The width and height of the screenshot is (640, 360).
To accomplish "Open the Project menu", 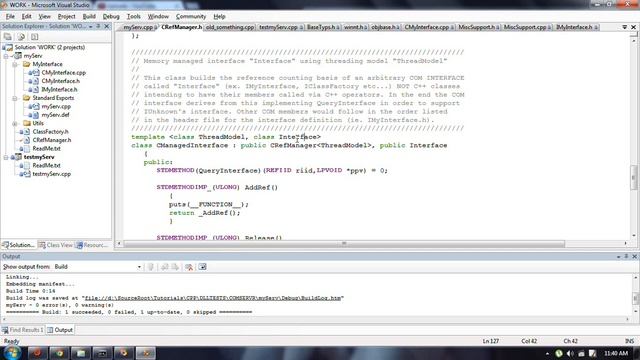I will click(67, 17).
